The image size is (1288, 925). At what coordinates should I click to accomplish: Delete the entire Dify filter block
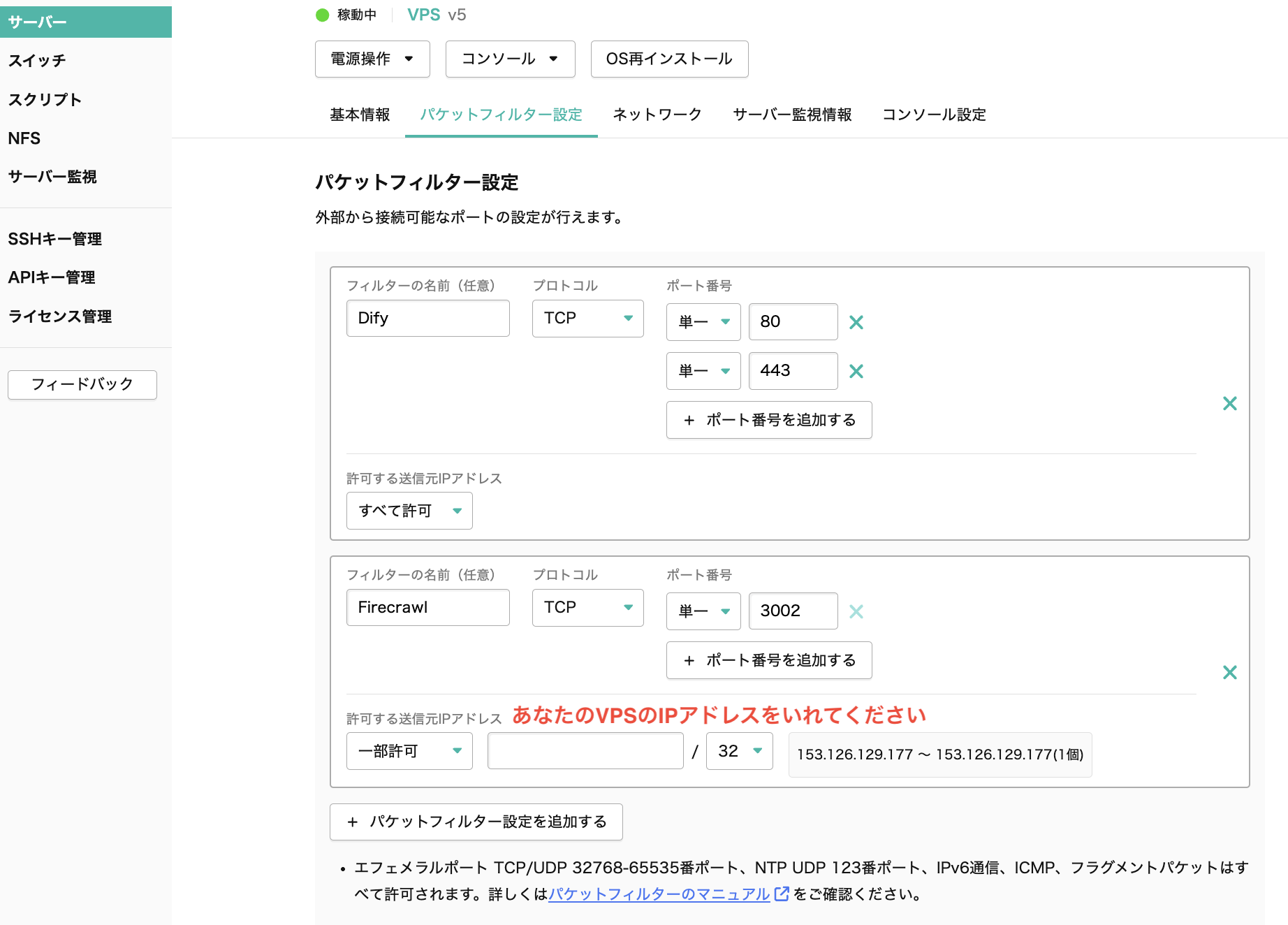click(x=1229, y=403)
